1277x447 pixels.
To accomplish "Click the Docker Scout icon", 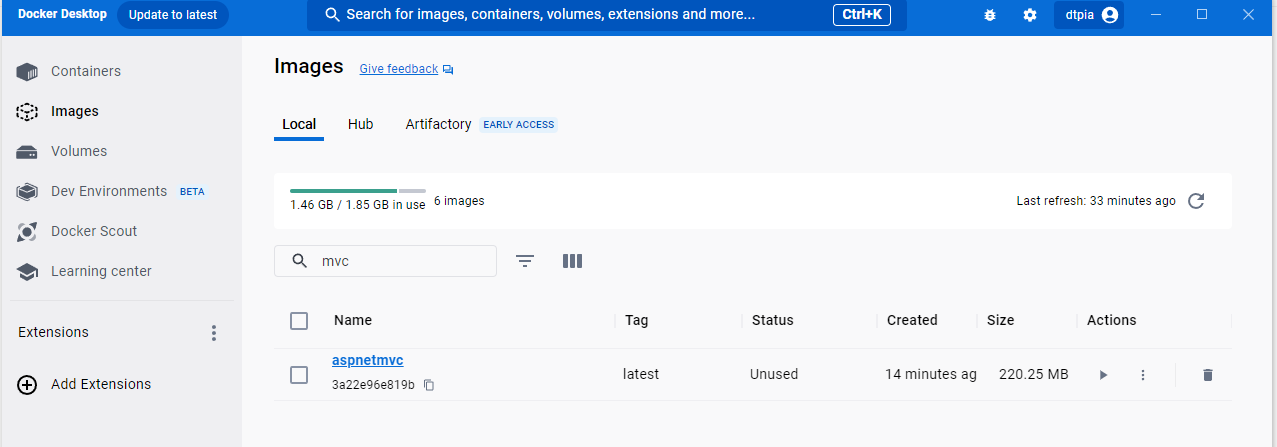I will coord(27,232).
